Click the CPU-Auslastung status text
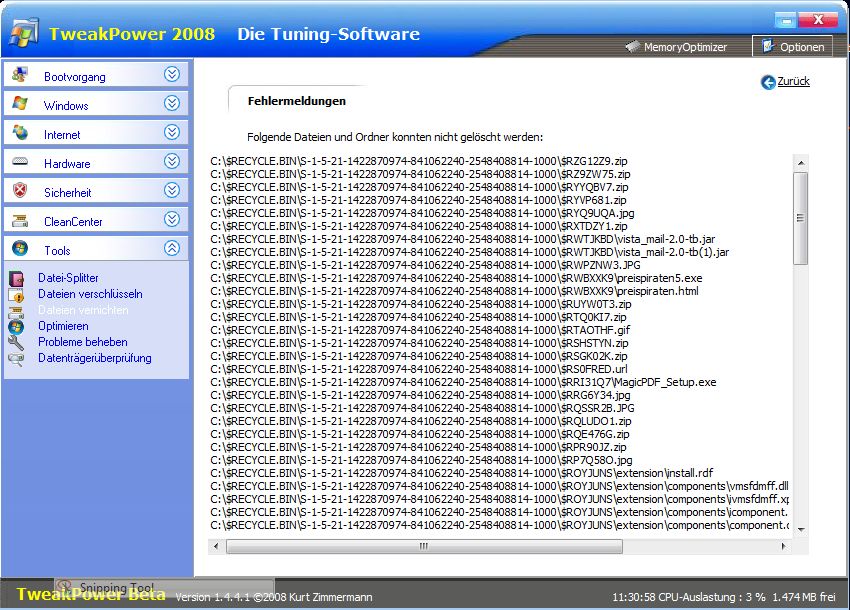 point(712,597)
